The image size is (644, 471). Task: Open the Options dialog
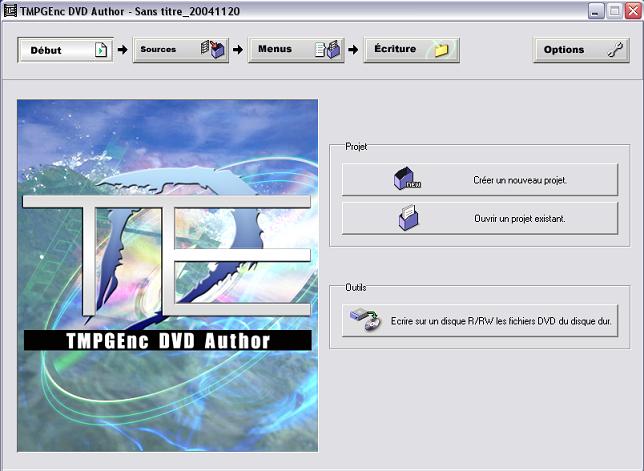pos(581,50)
